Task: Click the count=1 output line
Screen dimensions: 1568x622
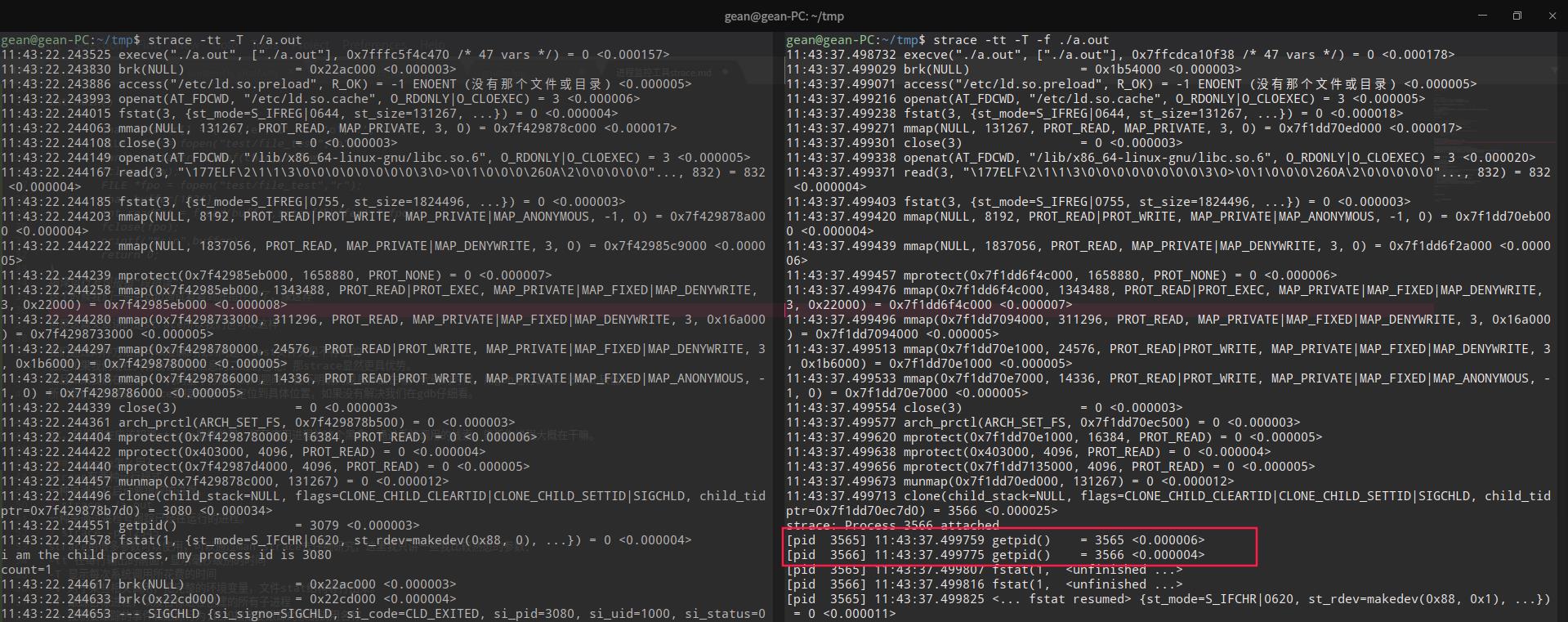Action: point(26,569)
